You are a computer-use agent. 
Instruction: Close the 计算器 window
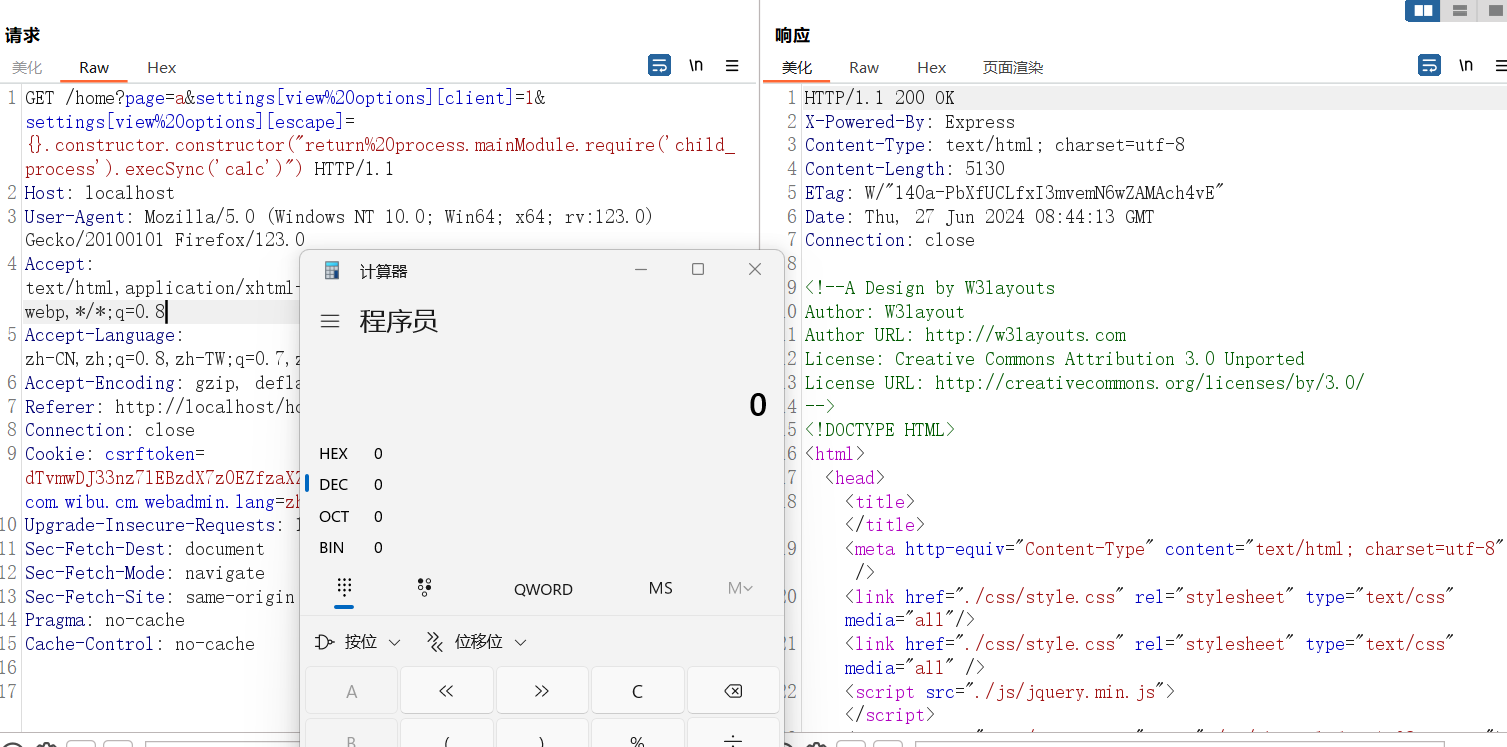tap(755, 270)
